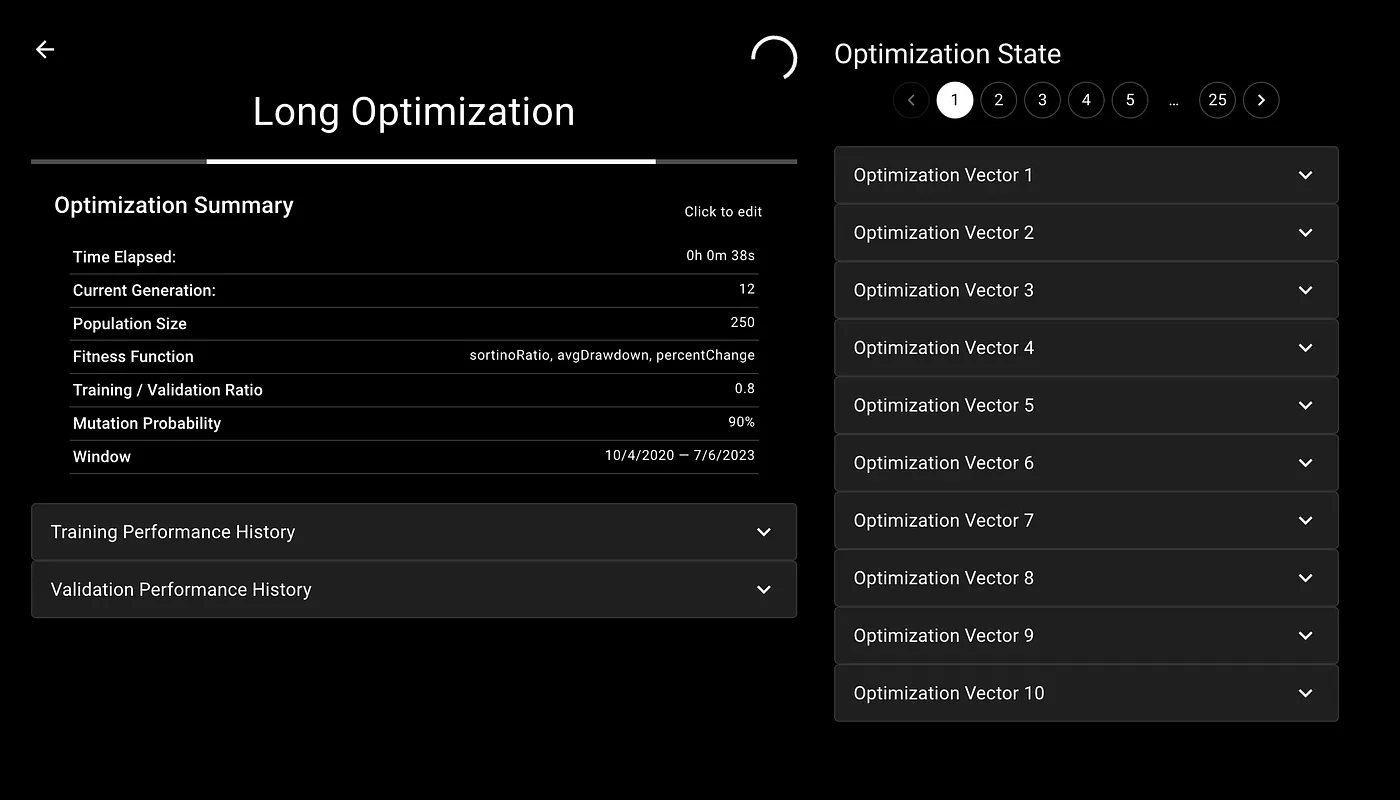
Task: Go to page 3 of optimization state
Action: (x=1042, y=100)
